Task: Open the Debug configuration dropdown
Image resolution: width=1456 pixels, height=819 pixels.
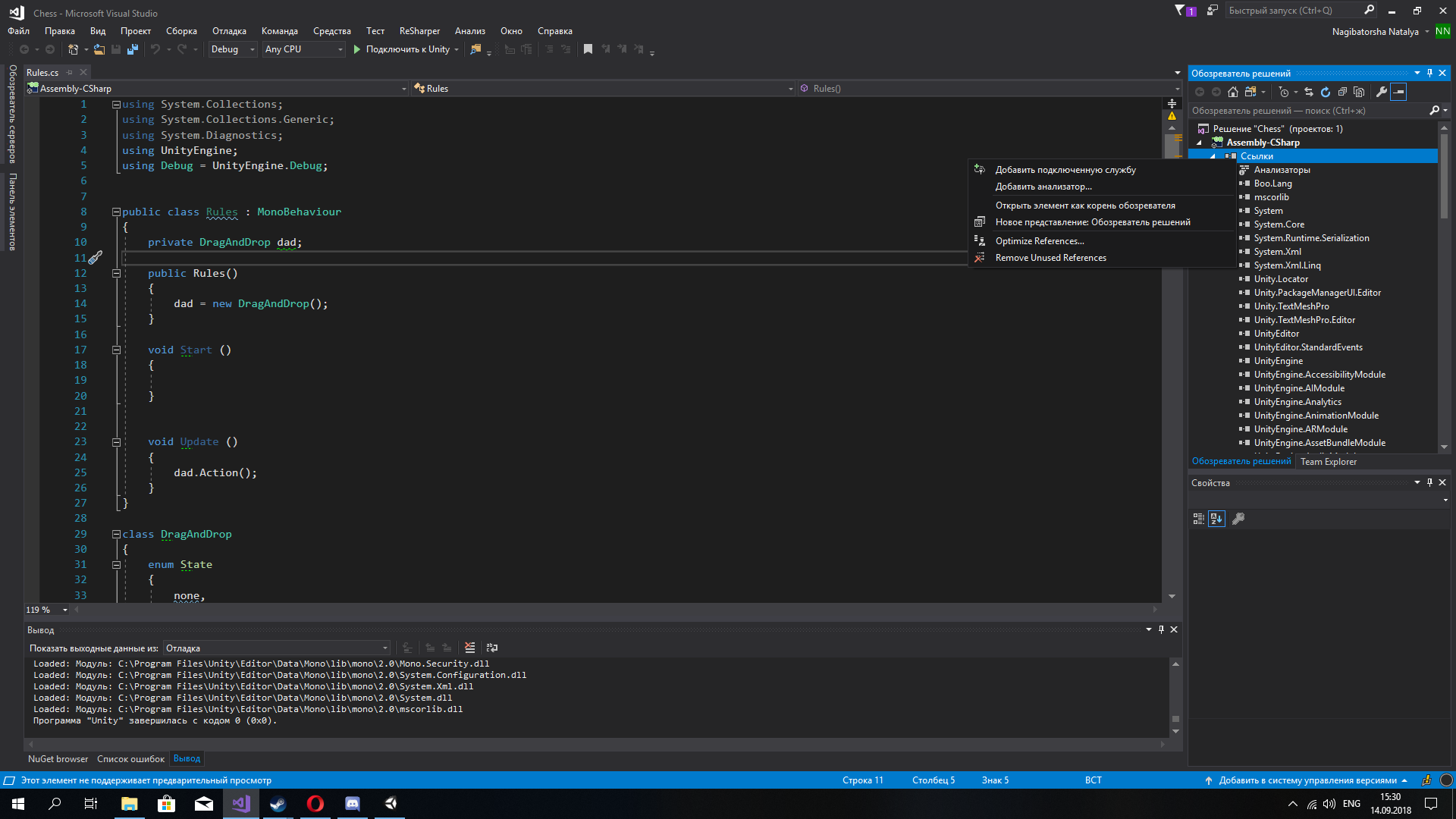Action: 233,49
